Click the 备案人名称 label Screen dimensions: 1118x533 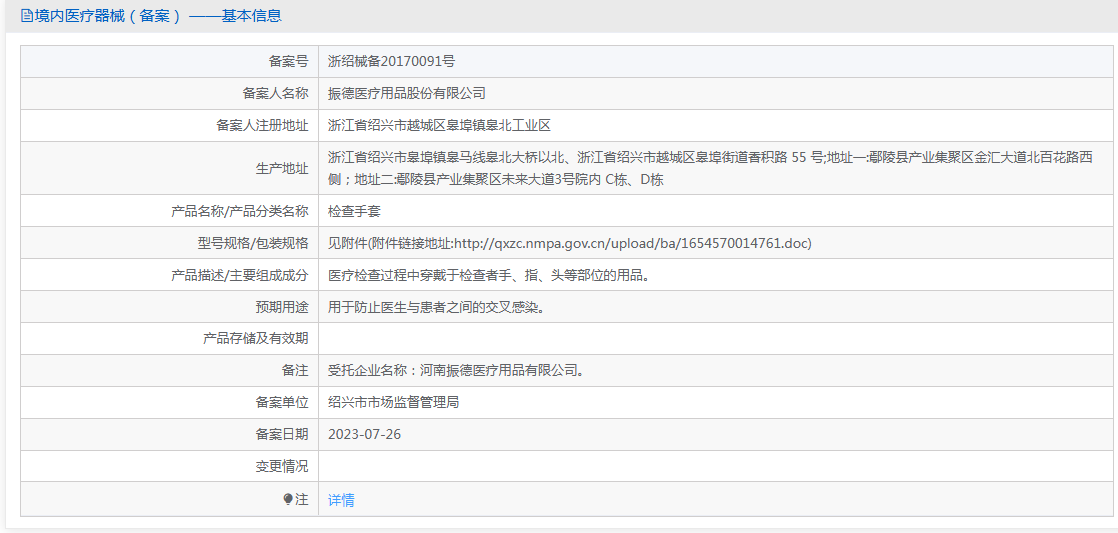pyautogui.click(x=276, y=93)
